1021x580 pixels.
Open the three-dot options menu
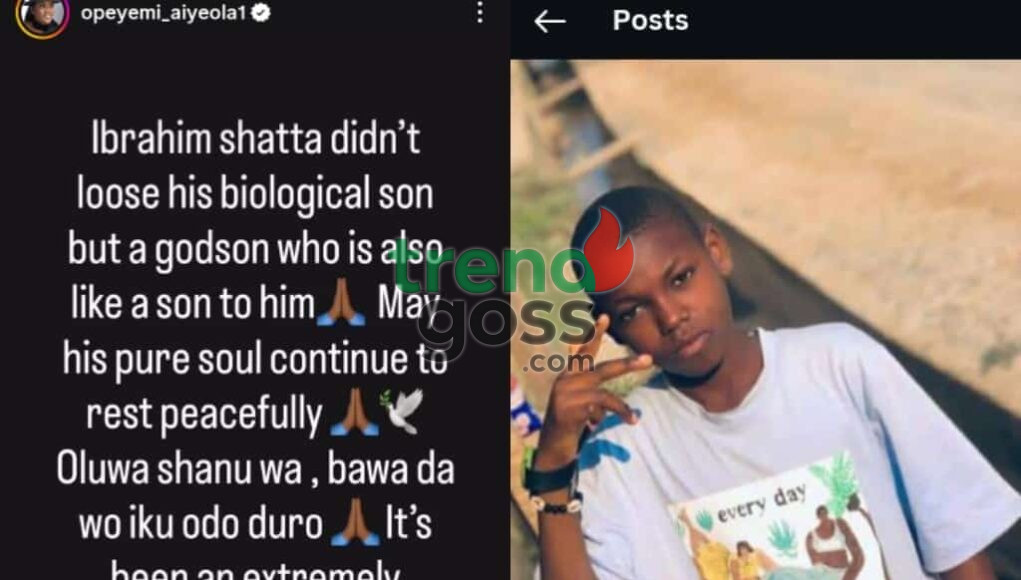pos(480,12)
